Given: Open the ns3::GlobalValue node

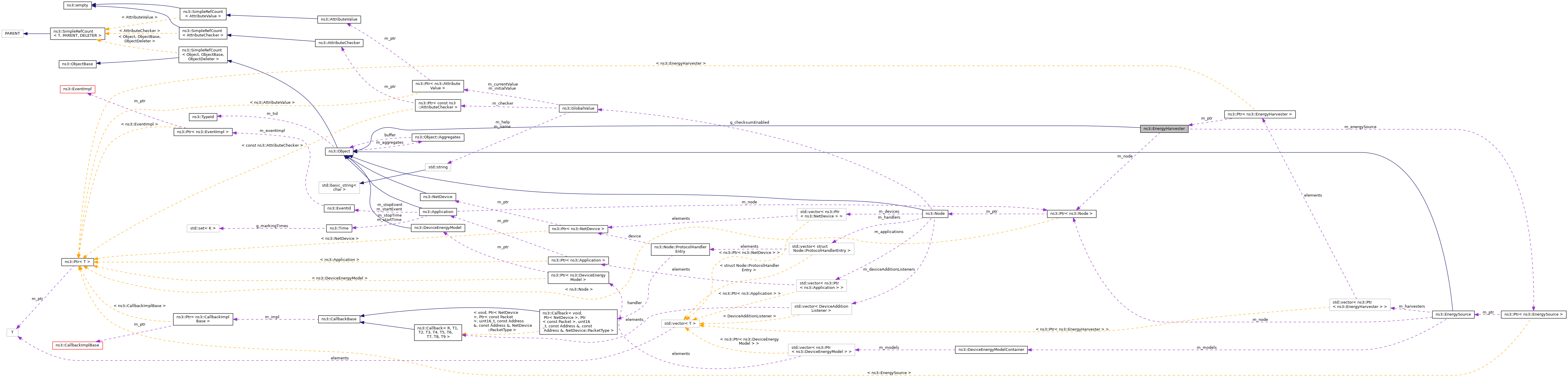Looking at the screenshot, I should tap(578, 108).
